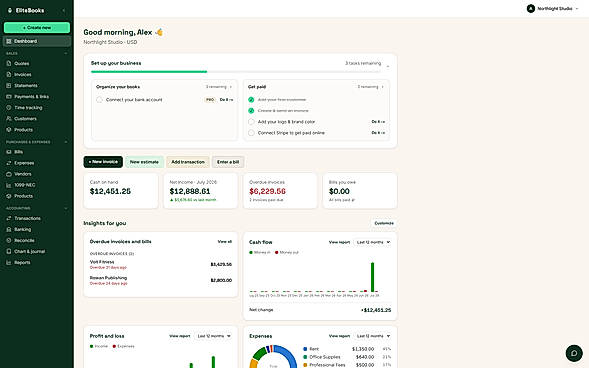Collapse the Accounting section in sidebar

coord(66,208)
